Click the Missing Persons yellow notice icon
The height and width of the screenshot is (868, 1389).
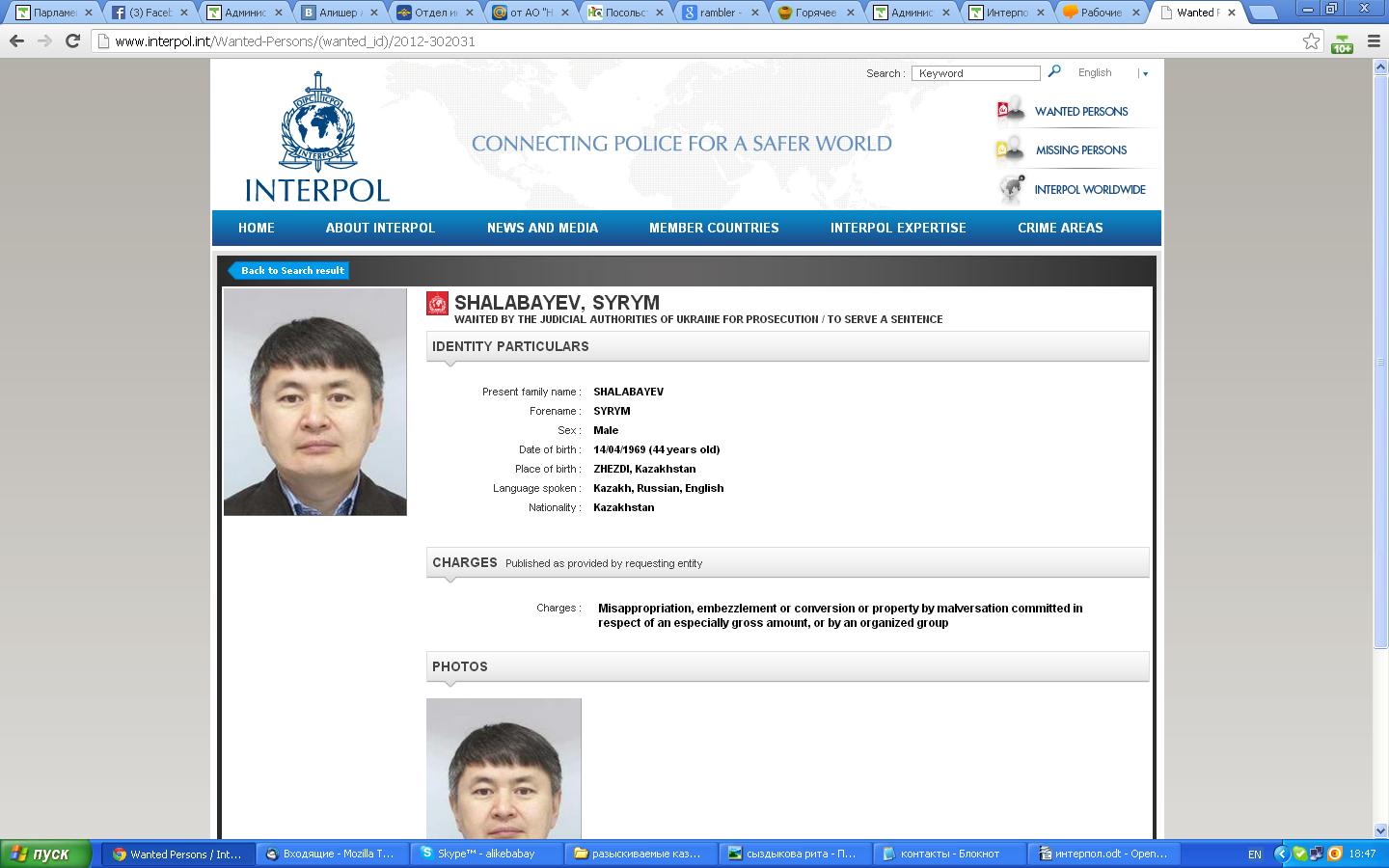pyautogui.click(x=1009, y=149)
